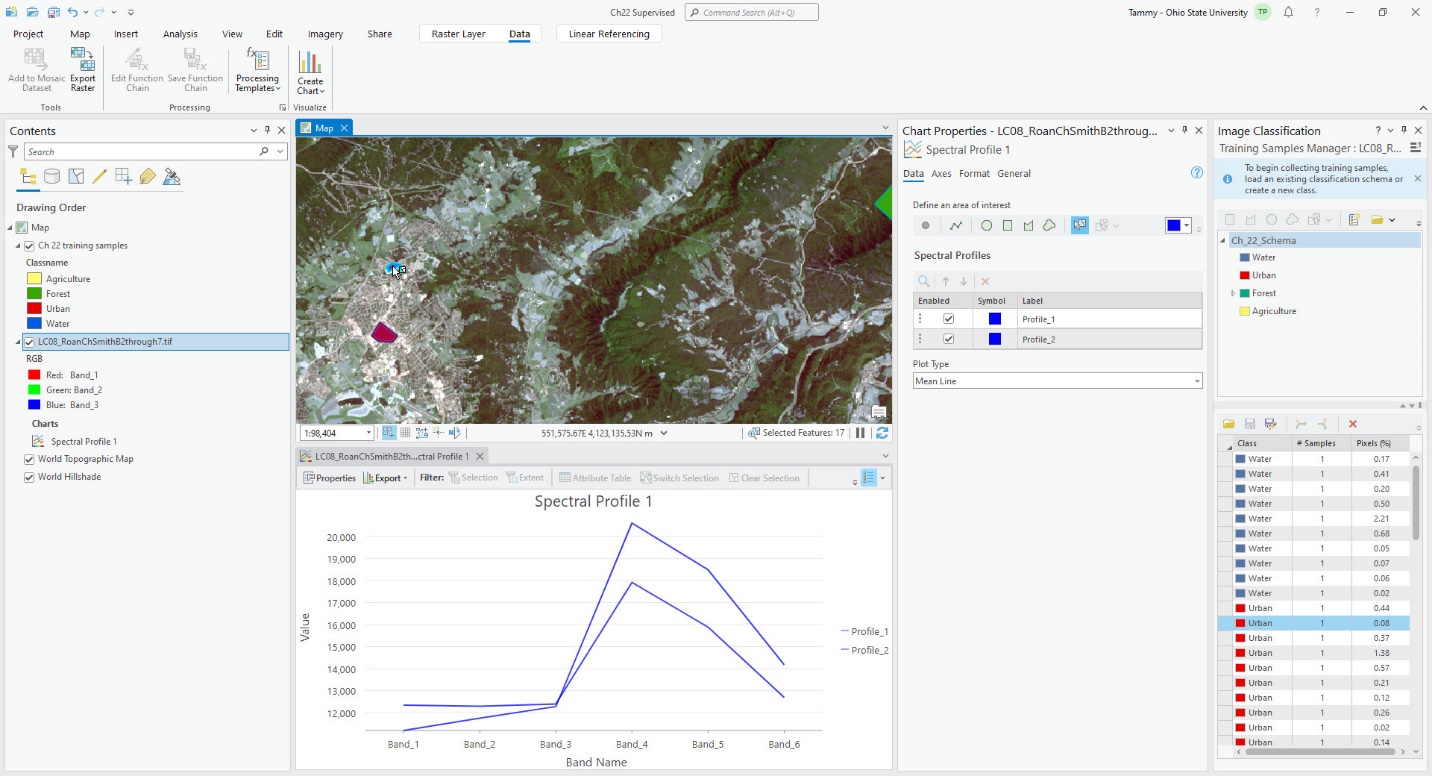Choose the polygon area-of-interest tool in Chart Properties
Screen dimensions: 1432x776
[1028, 226]
